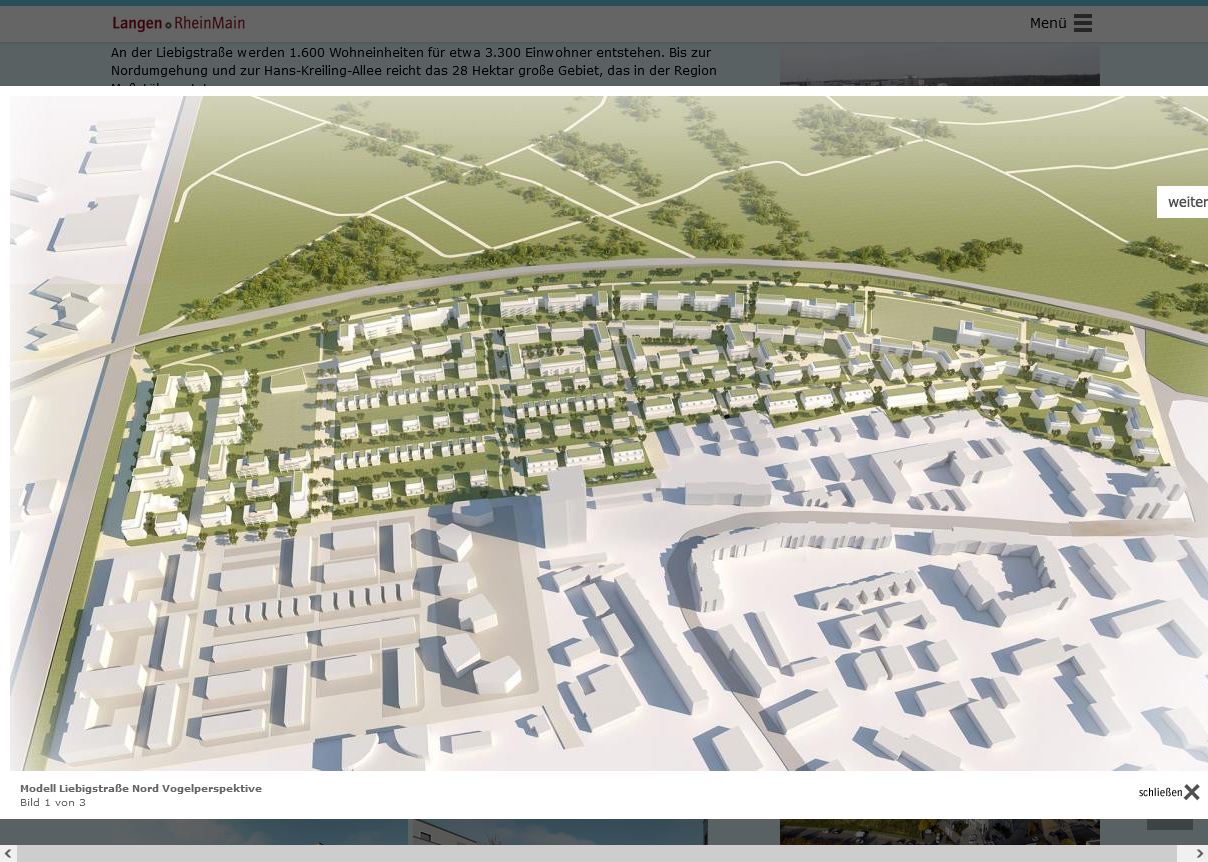Click the article text about Liebigstraße Wohneinheiten
Viewport: 1208px width, 862px height.
(413, 61)
